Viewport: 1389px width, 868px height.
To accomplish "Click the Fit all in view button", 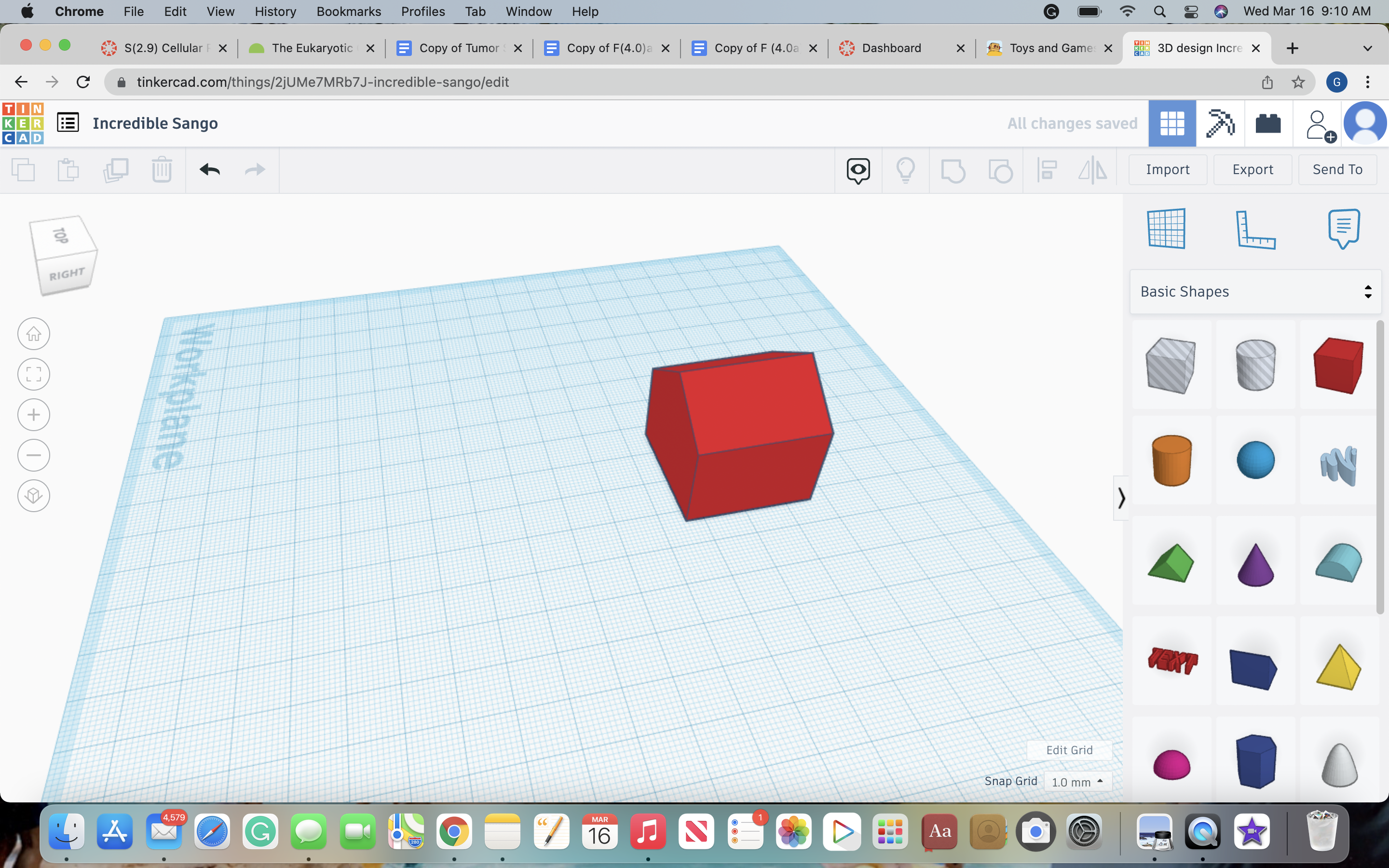I will click(33, 374).
